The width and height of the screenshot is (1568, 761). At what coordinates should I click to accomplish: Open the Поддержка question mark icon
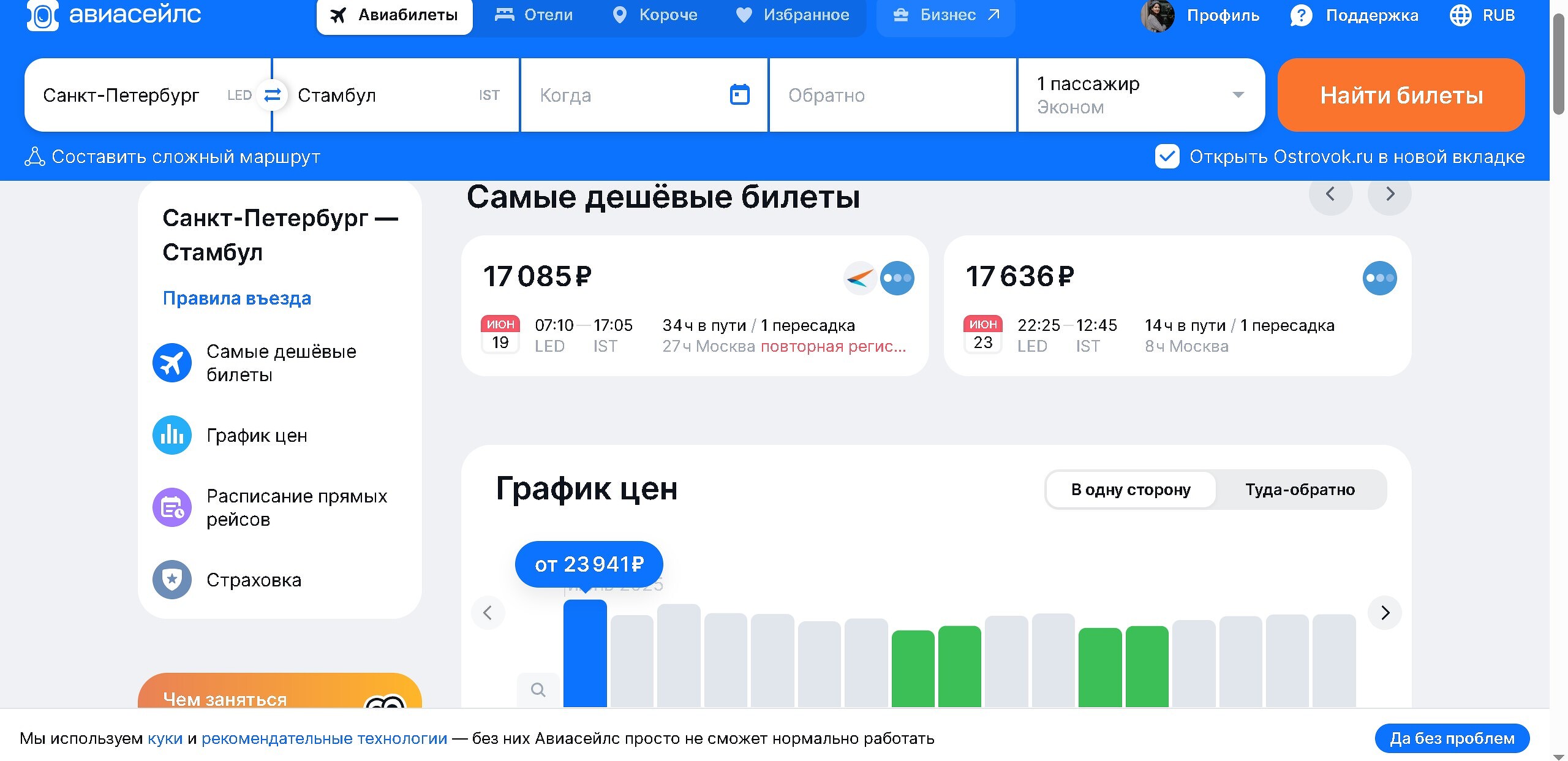coord(1300,15)
